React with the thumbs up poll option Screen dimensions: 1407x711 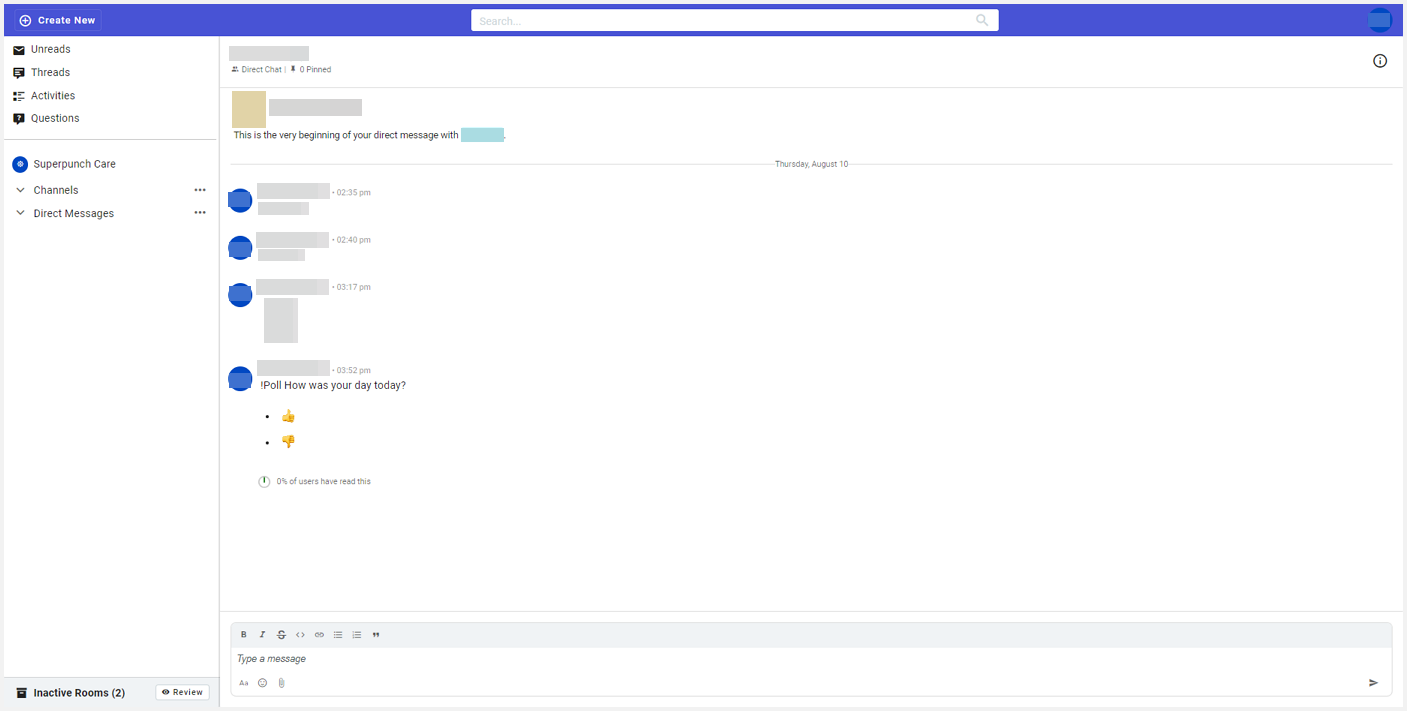tap(288, 415)
